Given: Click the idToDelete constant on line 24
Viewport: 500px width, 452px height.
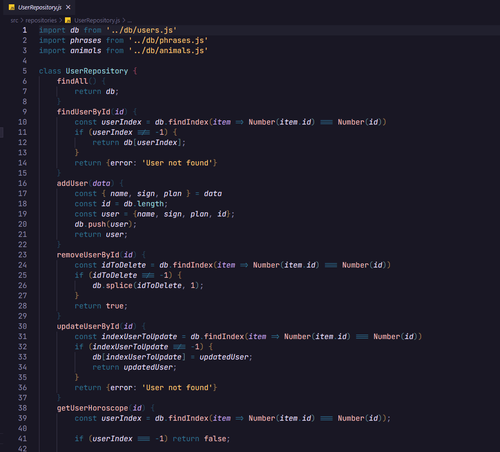Looking at the screenshot, I should click(124, 265).
